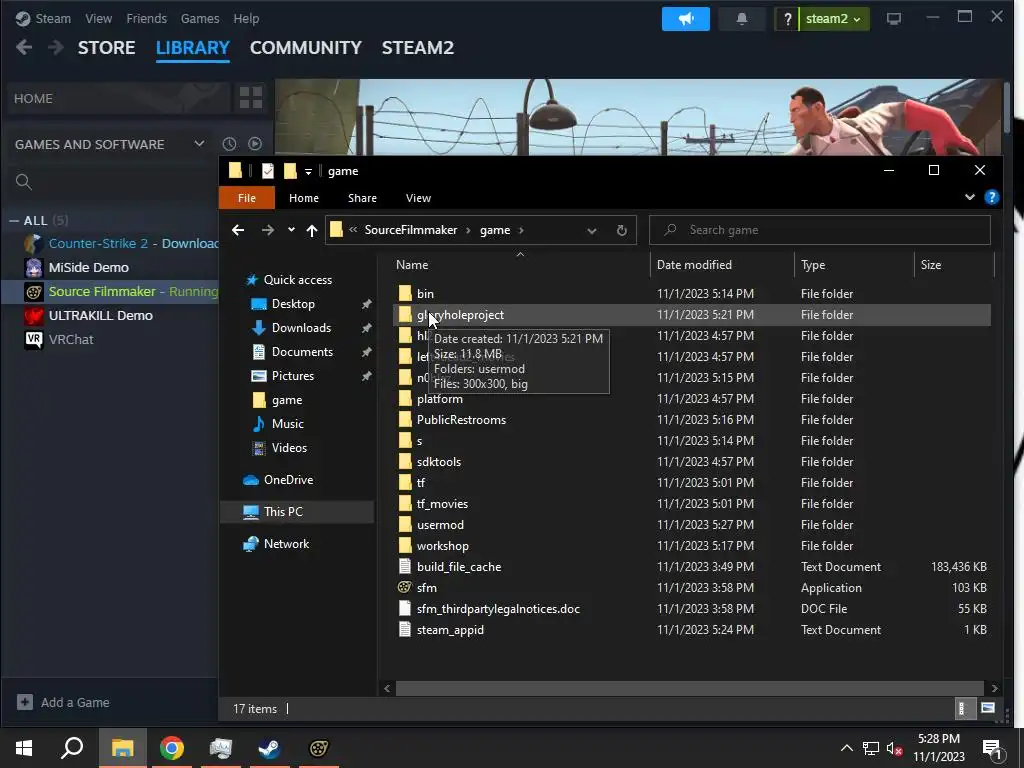Go up one folder level
The width and height of the screenshot is (1024, 768).
click(312, 230)
